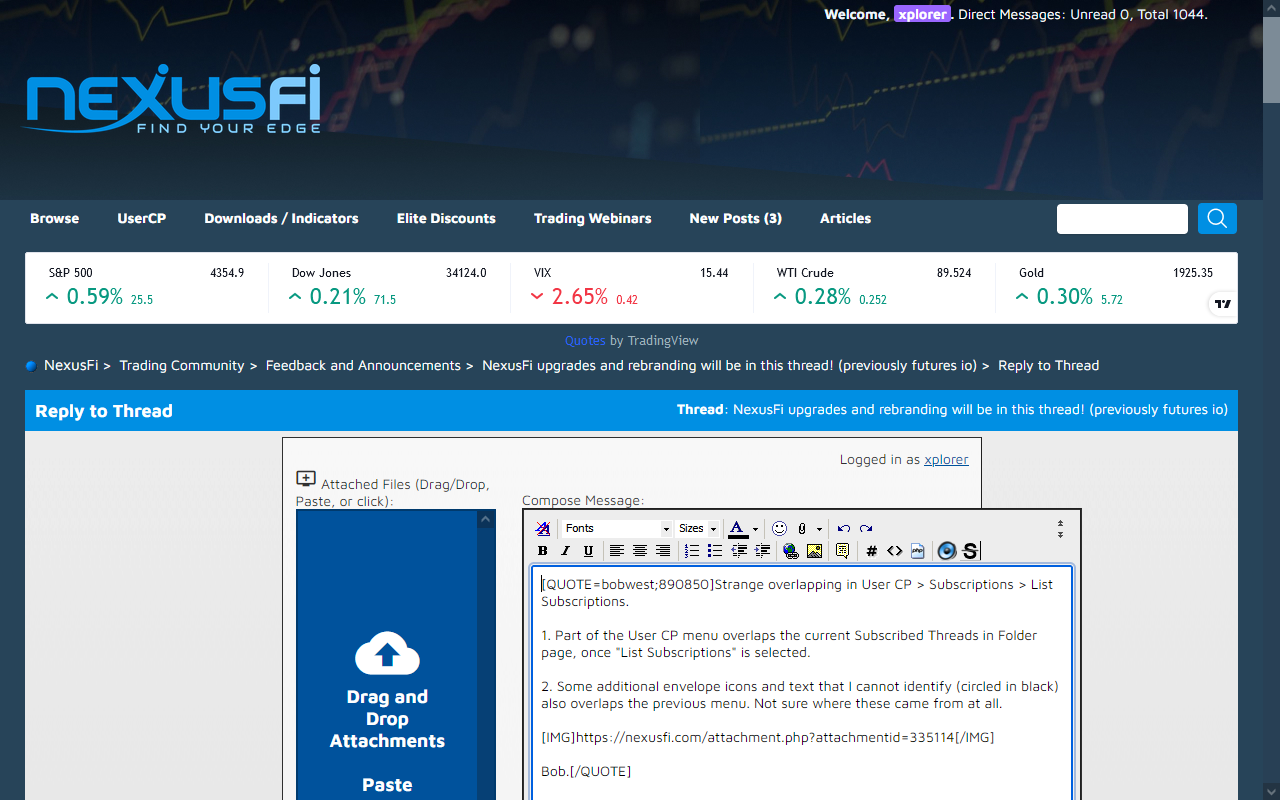This screenshot has height=800, width=1280.
Task: Click the xplorer link beside Logged in as
Action: [946, 459]
